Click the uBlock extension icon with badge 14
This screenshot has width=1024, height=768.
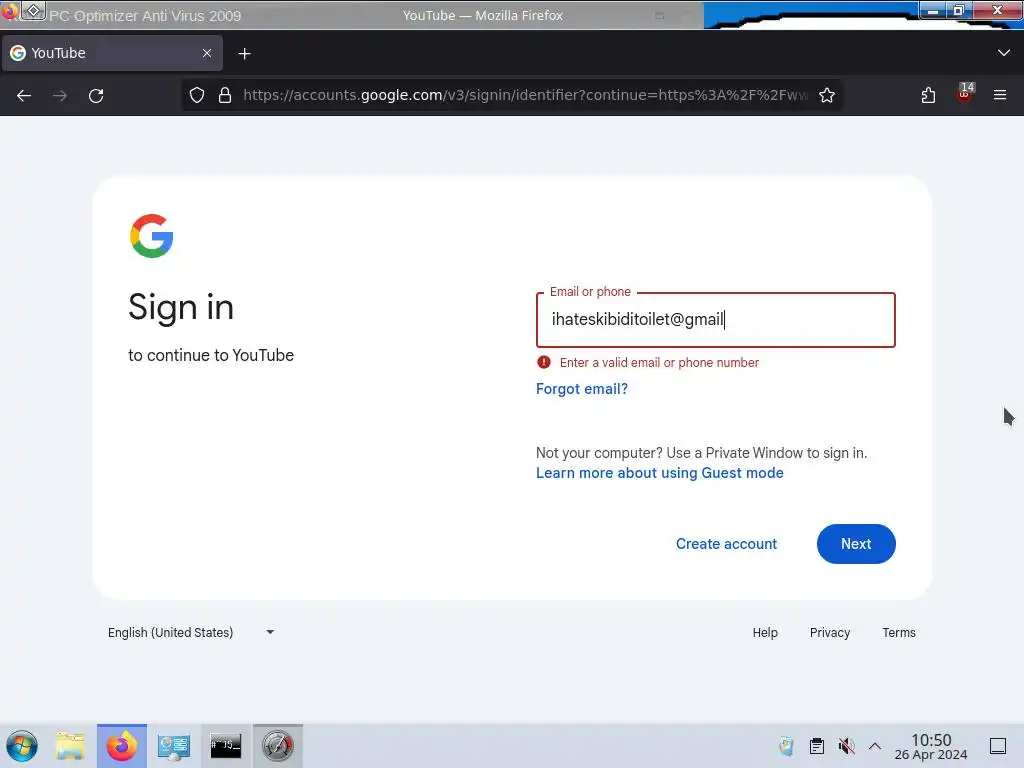965,93
